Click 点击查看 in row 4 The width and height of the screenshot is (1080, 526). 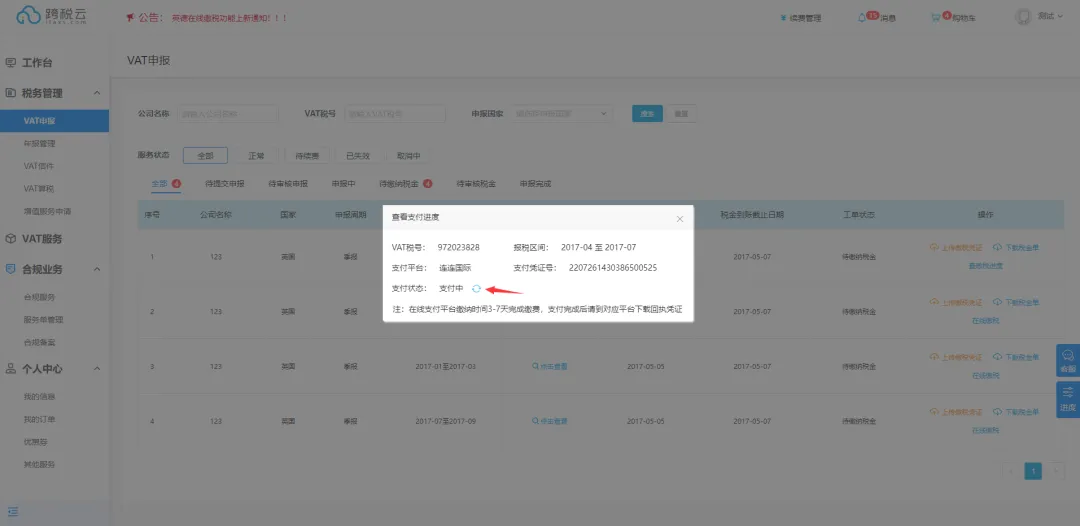tap(550, 421)
